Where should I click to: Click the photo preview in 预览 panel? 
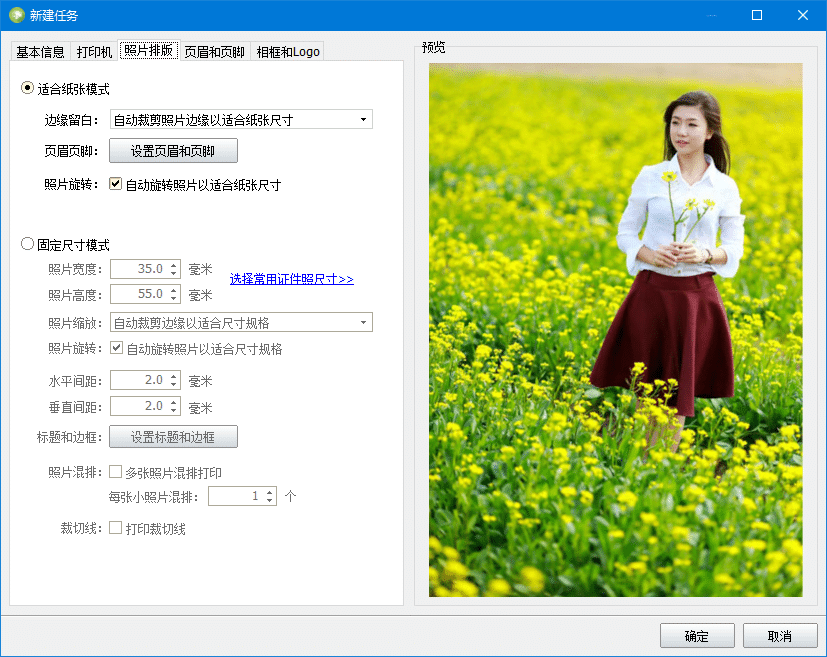coord(615,330)
